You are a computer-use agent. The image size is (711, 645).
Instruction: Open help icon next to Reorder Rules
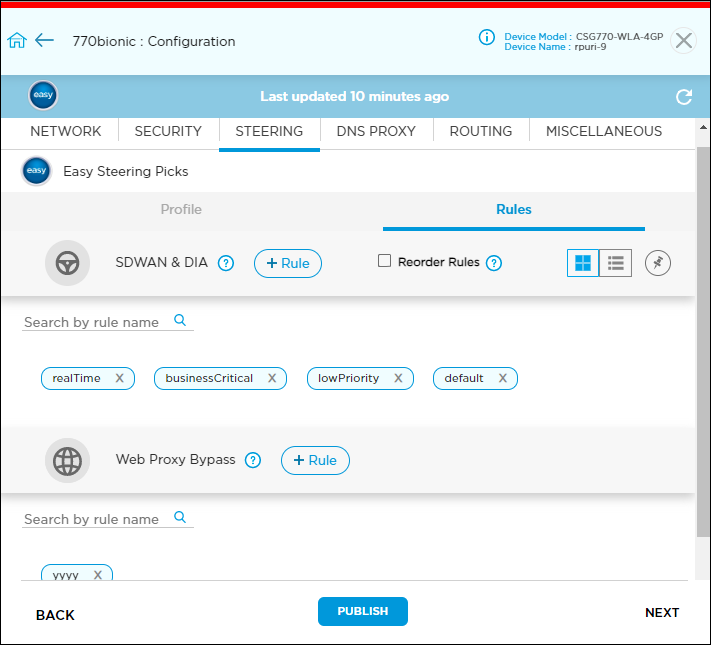493,263
